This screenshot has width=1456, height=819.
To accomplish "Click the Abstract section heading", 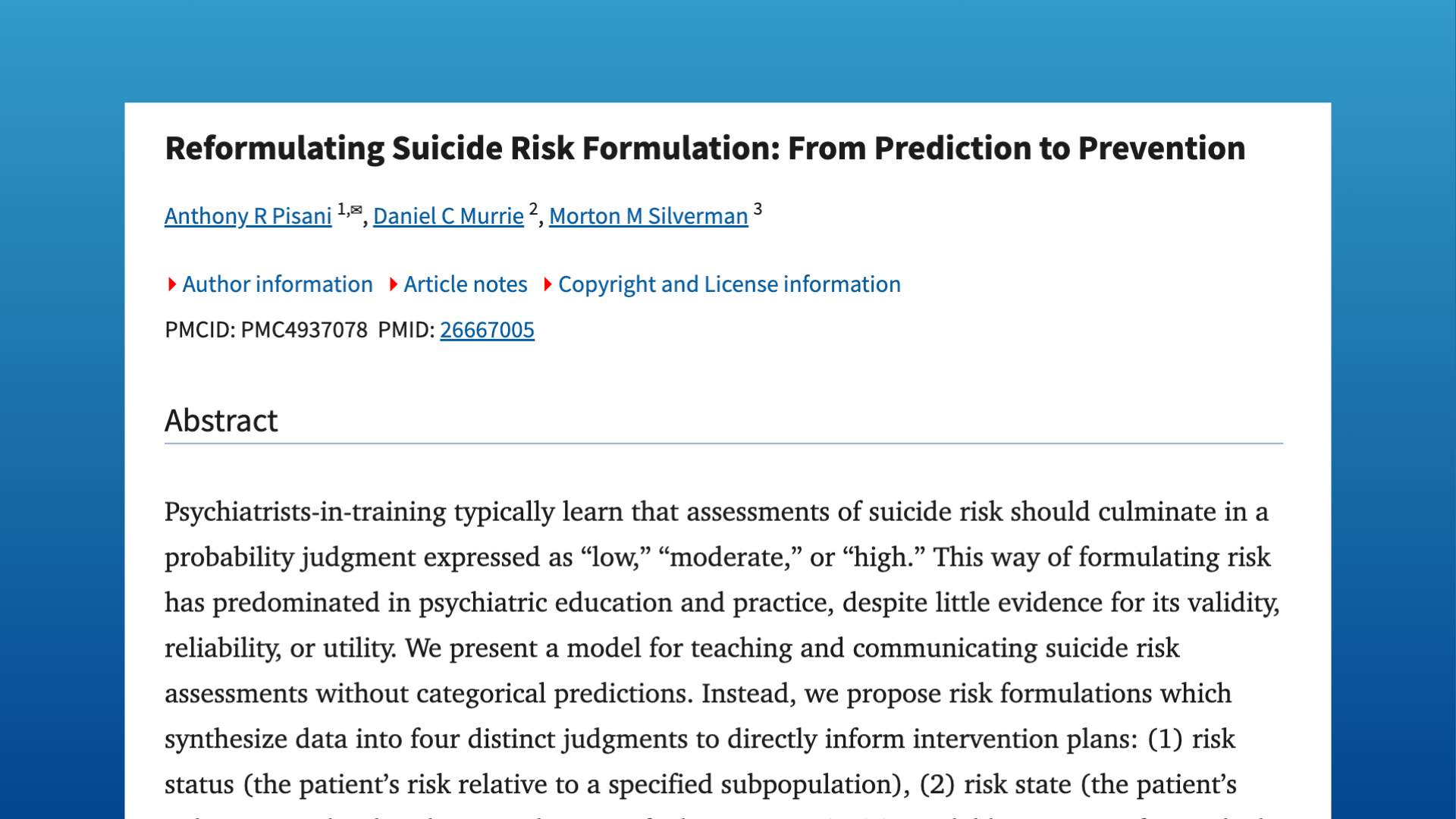I will pos(221,420).
